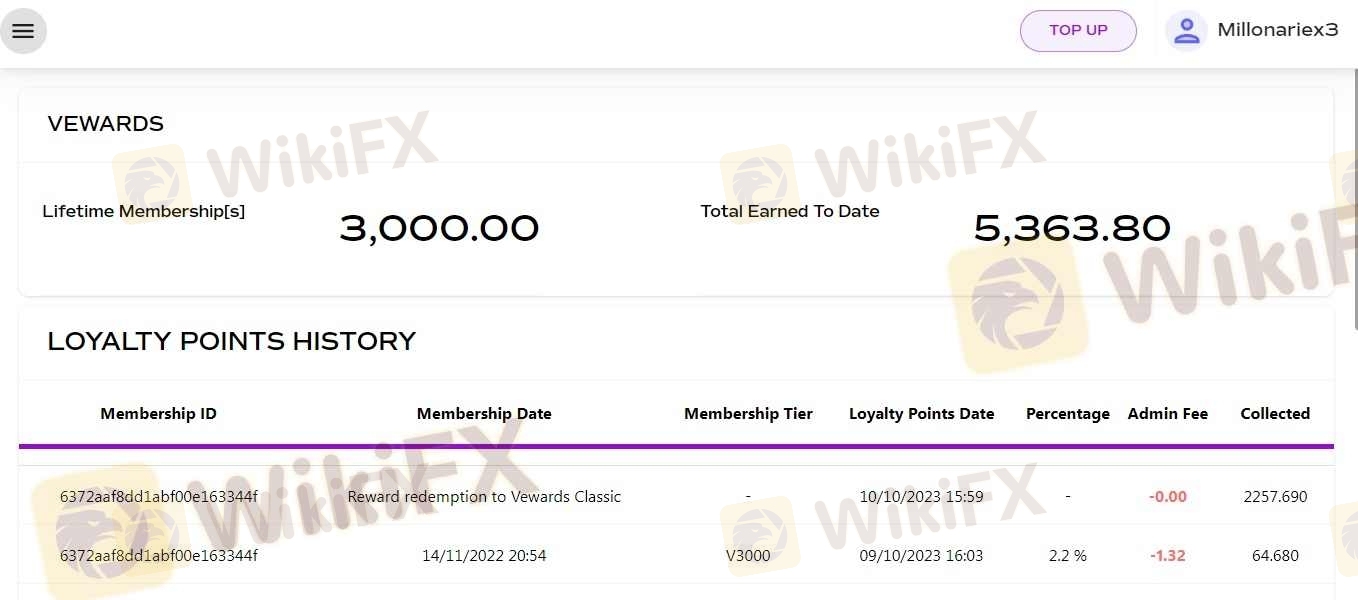The width and height of the screenshot is (1358, 600).
Task: Click the user avatar icon
Action: (1186, 31)
